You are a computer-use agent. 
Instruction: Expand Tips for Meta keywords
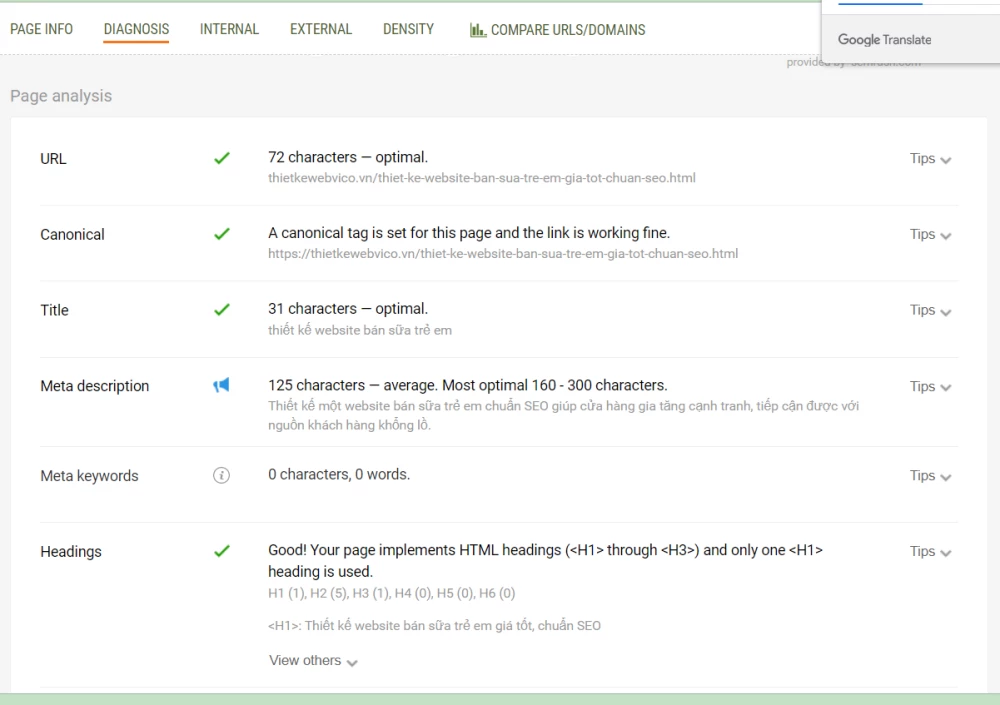pyautogui.click(x=930, y=476)
